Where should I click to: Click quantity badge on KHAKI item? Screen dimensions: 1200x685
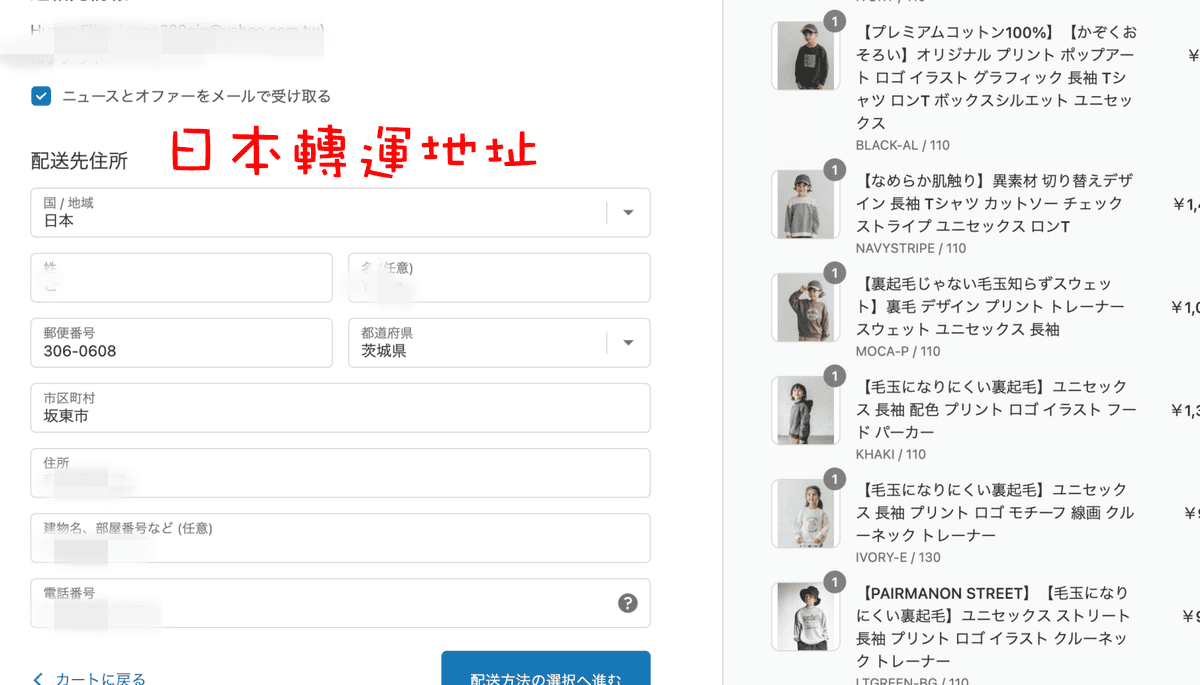833,376
